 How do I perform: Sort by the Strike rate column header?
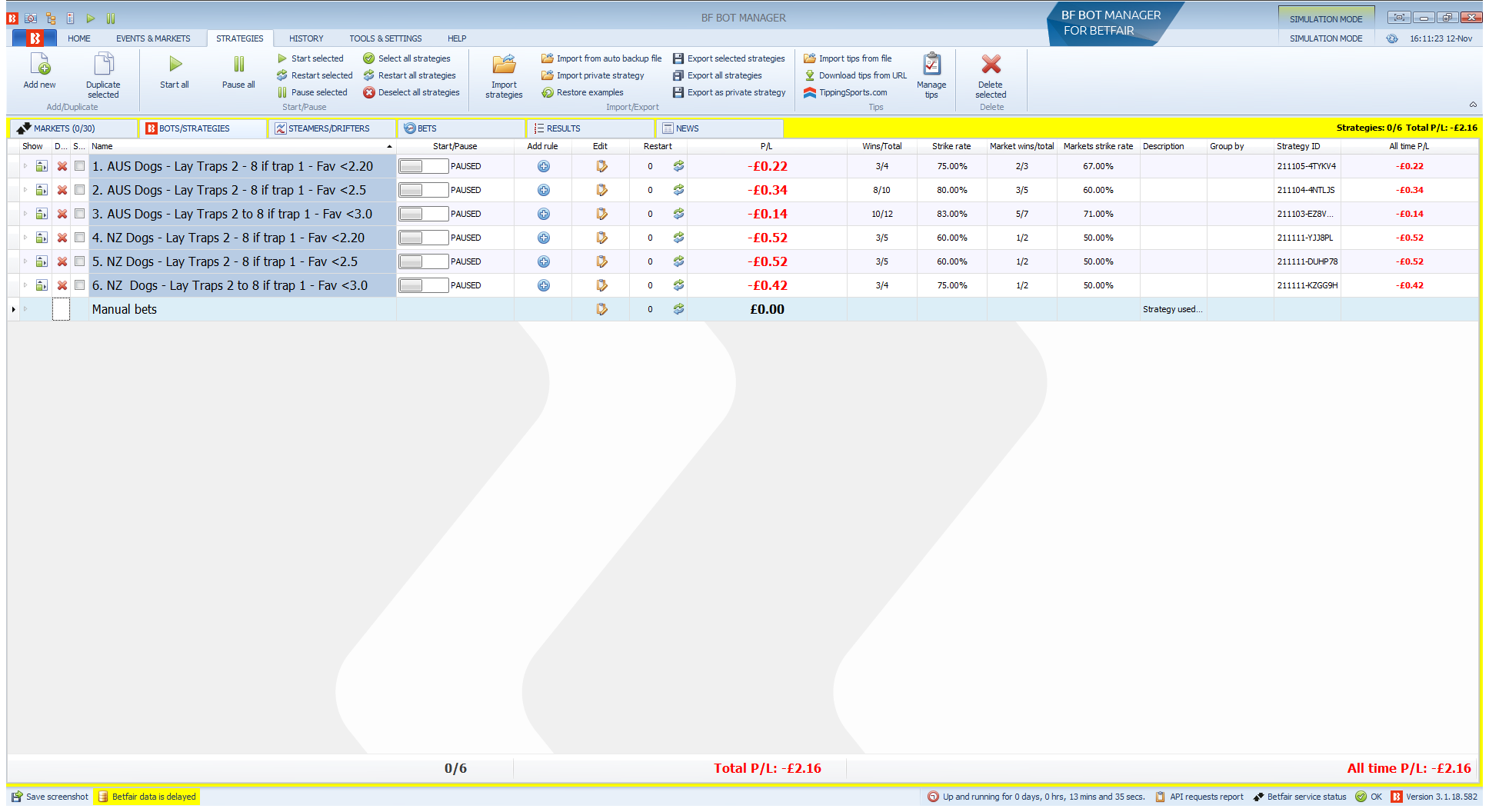951,146
